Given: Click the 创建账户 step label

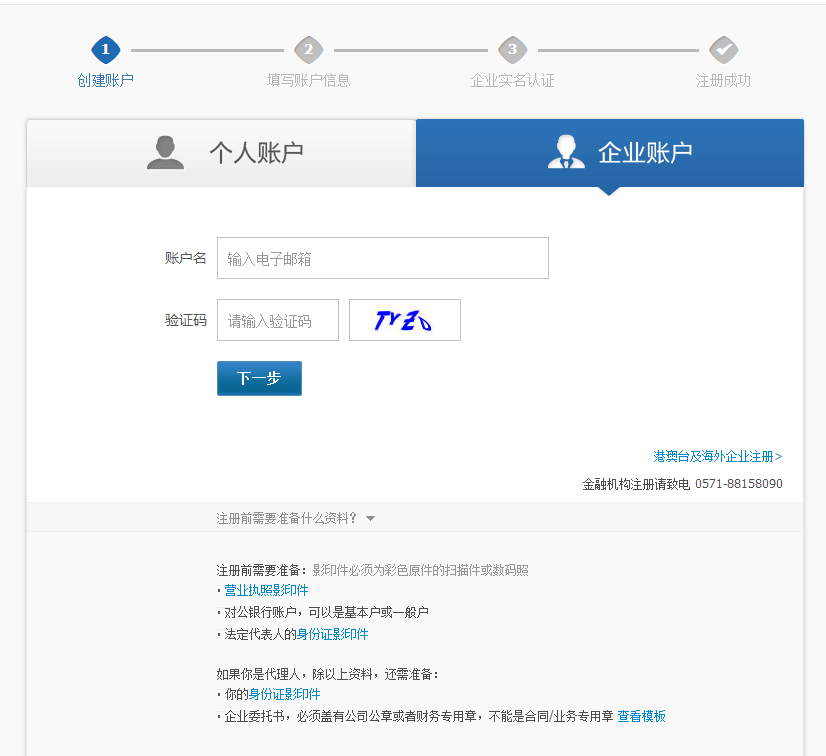Looking at the screenshot, I should coord(106,78).
